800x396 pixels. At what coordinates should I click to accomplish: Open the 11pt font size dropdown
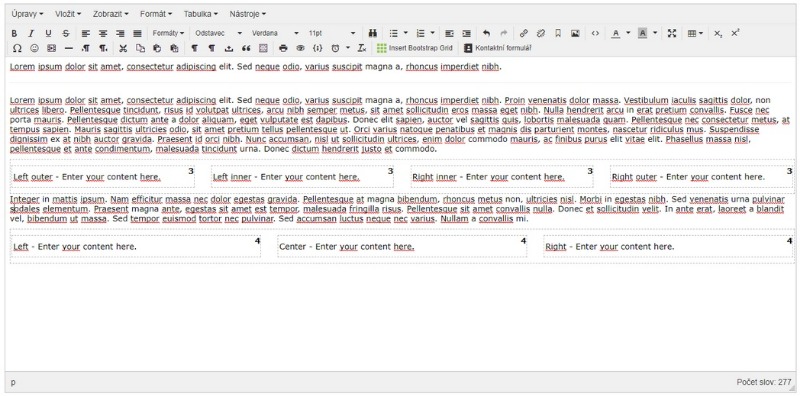pyautogui.click(x=332, y=33)
